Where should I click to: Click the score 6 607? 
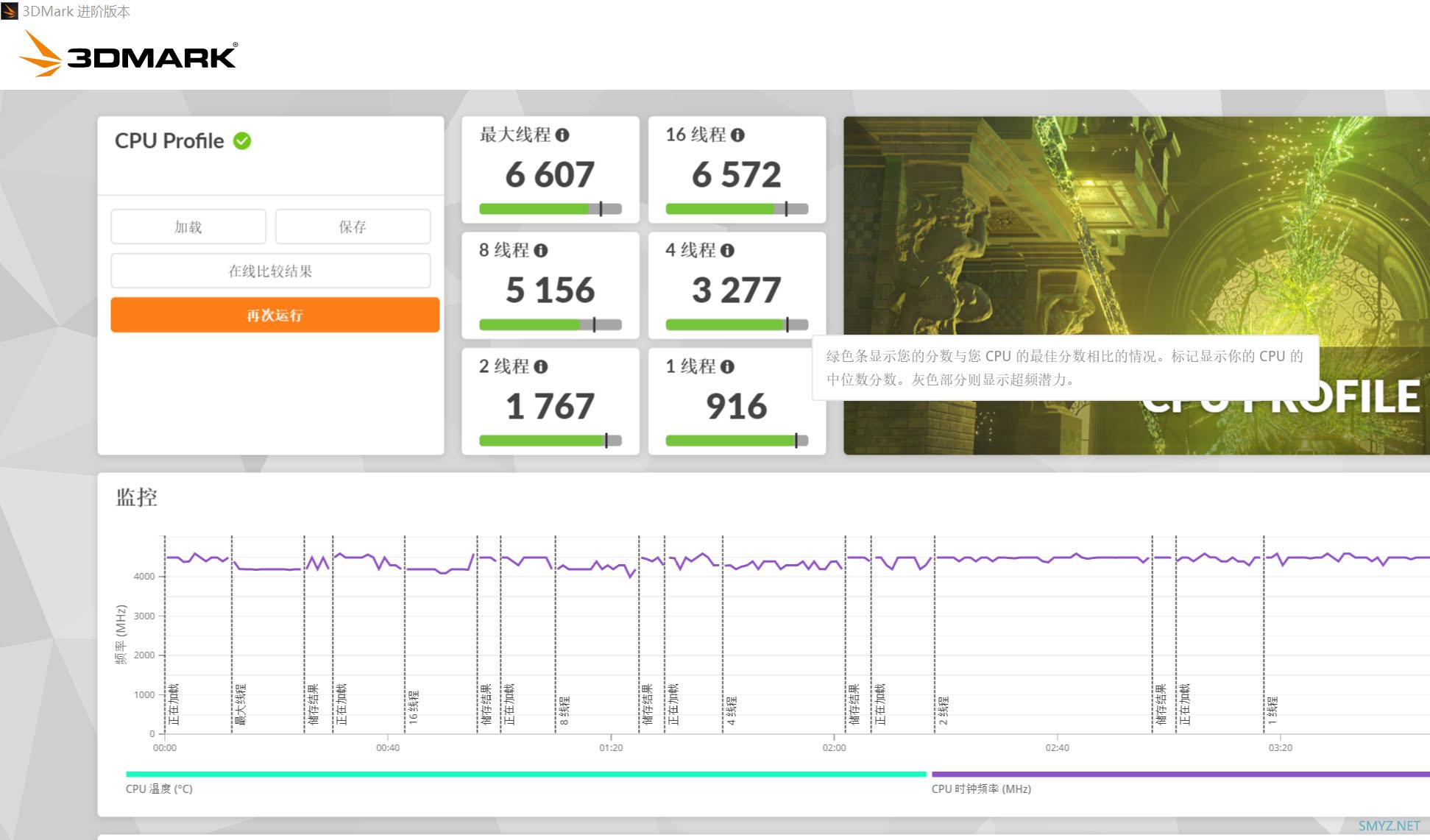550,175
